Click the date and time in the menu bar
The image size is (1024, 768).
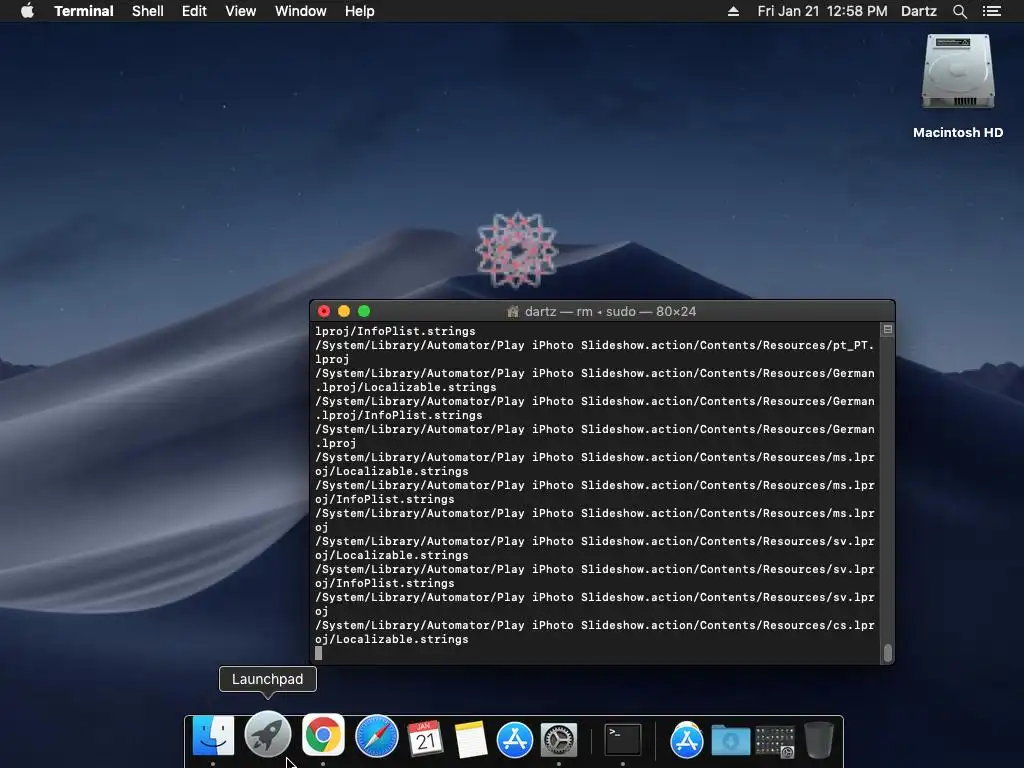[822, 11]
